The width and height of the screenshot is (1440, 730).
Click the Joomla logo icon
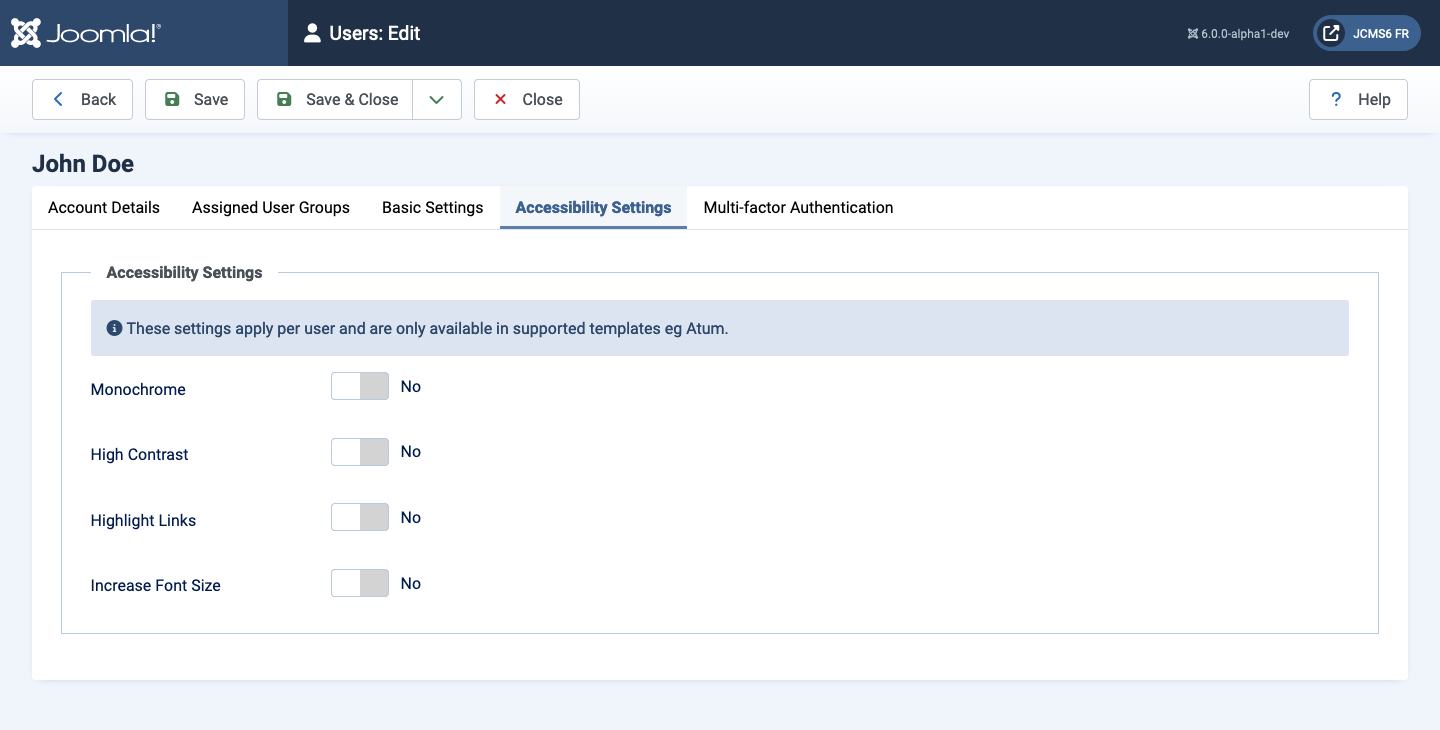click(x=27, y=33)
